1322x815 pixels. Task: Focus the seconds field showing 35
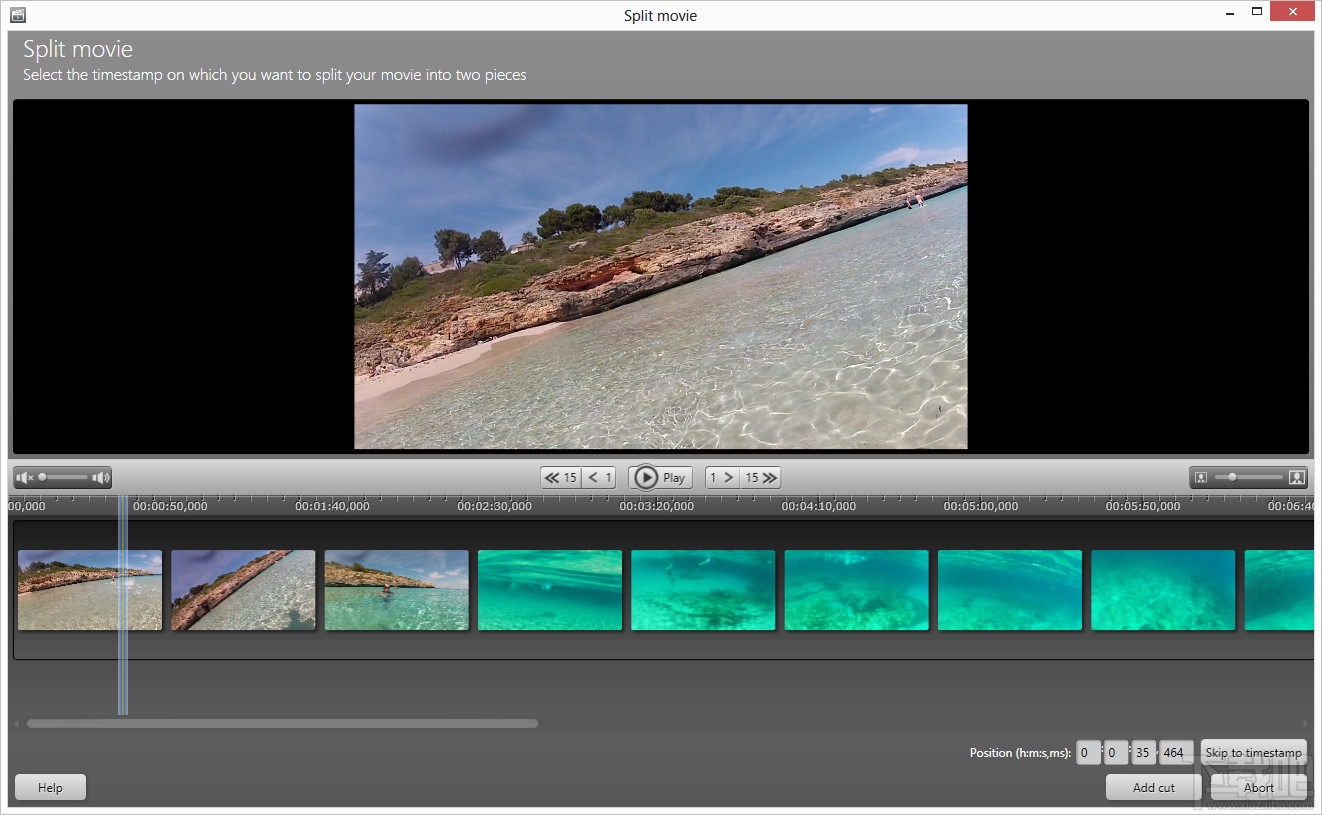(1143, 752)
